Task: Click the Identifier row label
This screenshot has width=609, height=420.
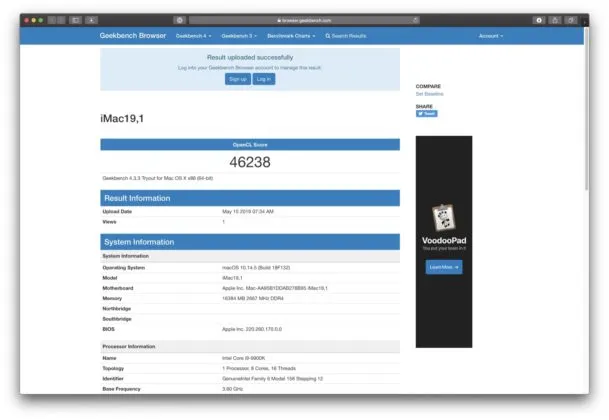Action: click(113, 378)
